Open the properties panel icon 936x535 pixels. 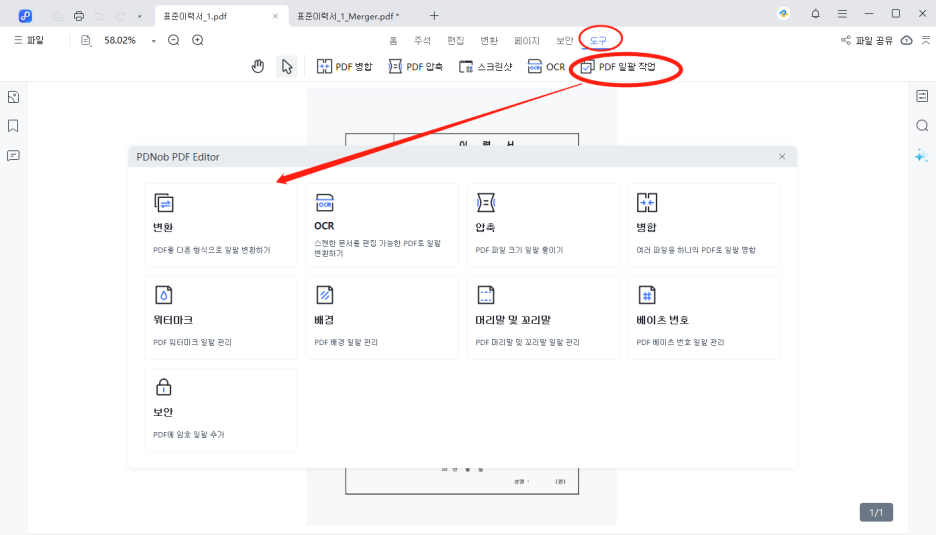(x=922, y=96)
